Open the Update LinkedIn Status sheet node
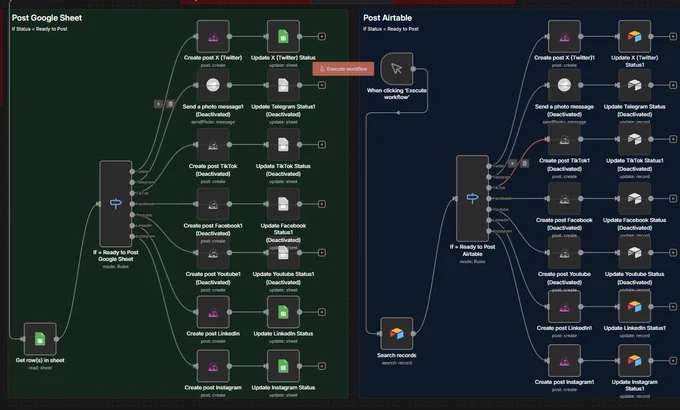 pos(283,312)
